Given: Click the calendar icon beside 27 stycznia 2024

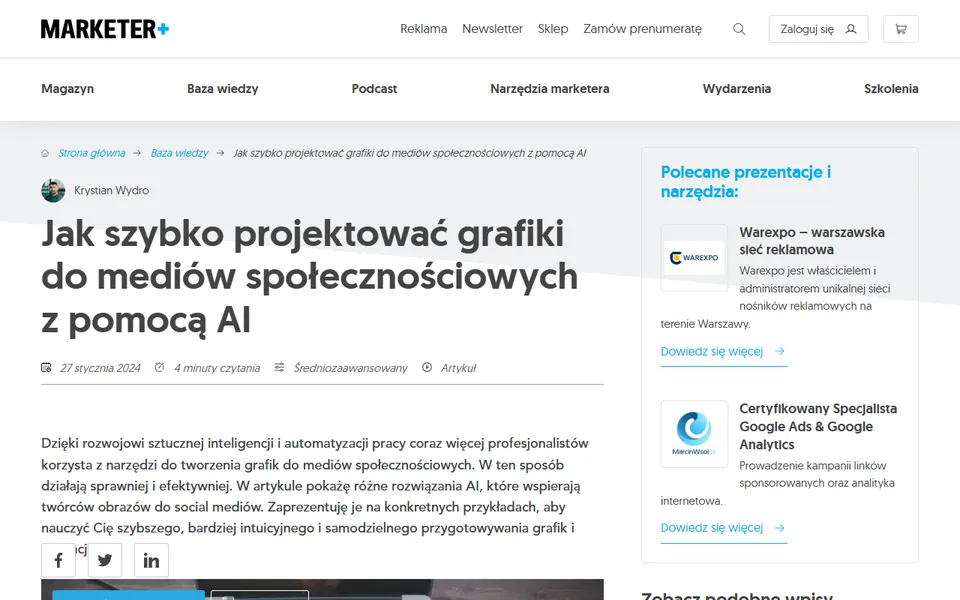Looking at the screenshot, I should (x=46, y=367).
